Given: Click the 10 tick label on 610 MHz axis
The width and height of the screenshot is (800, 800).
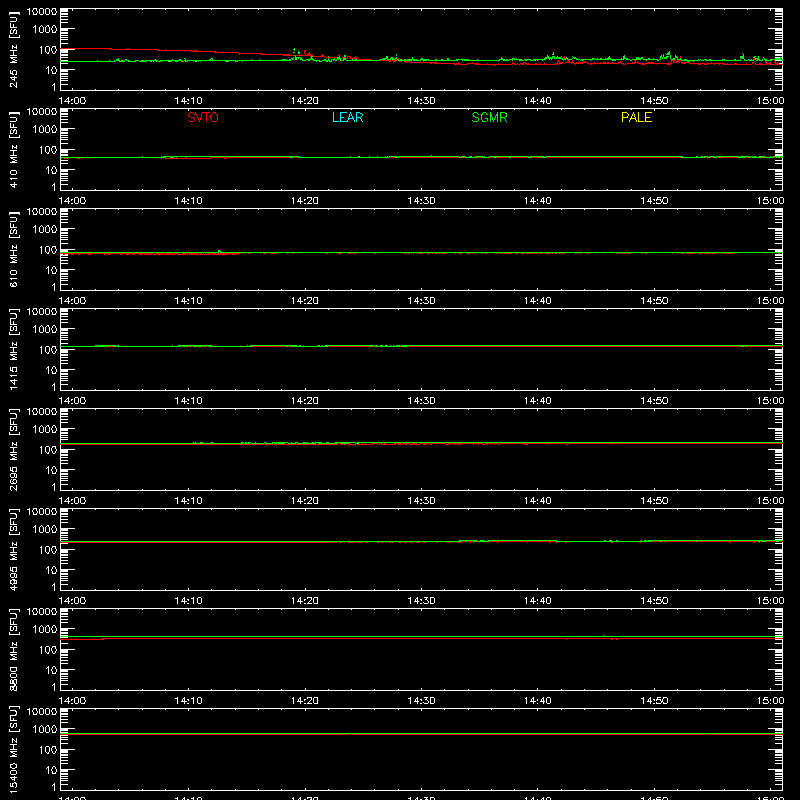Looking at the screenshot, I should coord(51,270).
